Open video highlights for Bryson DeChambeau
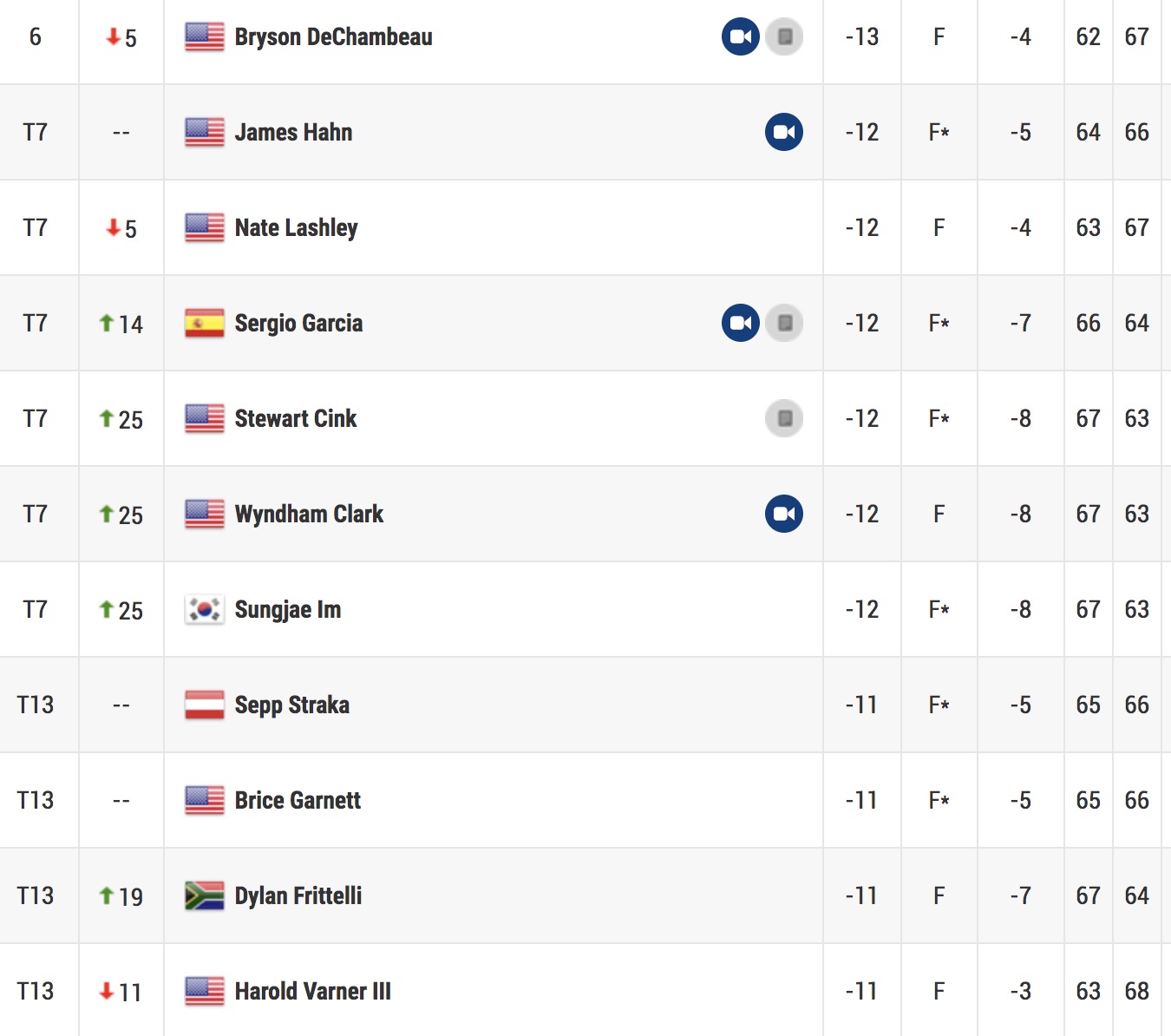 point(741,36)
